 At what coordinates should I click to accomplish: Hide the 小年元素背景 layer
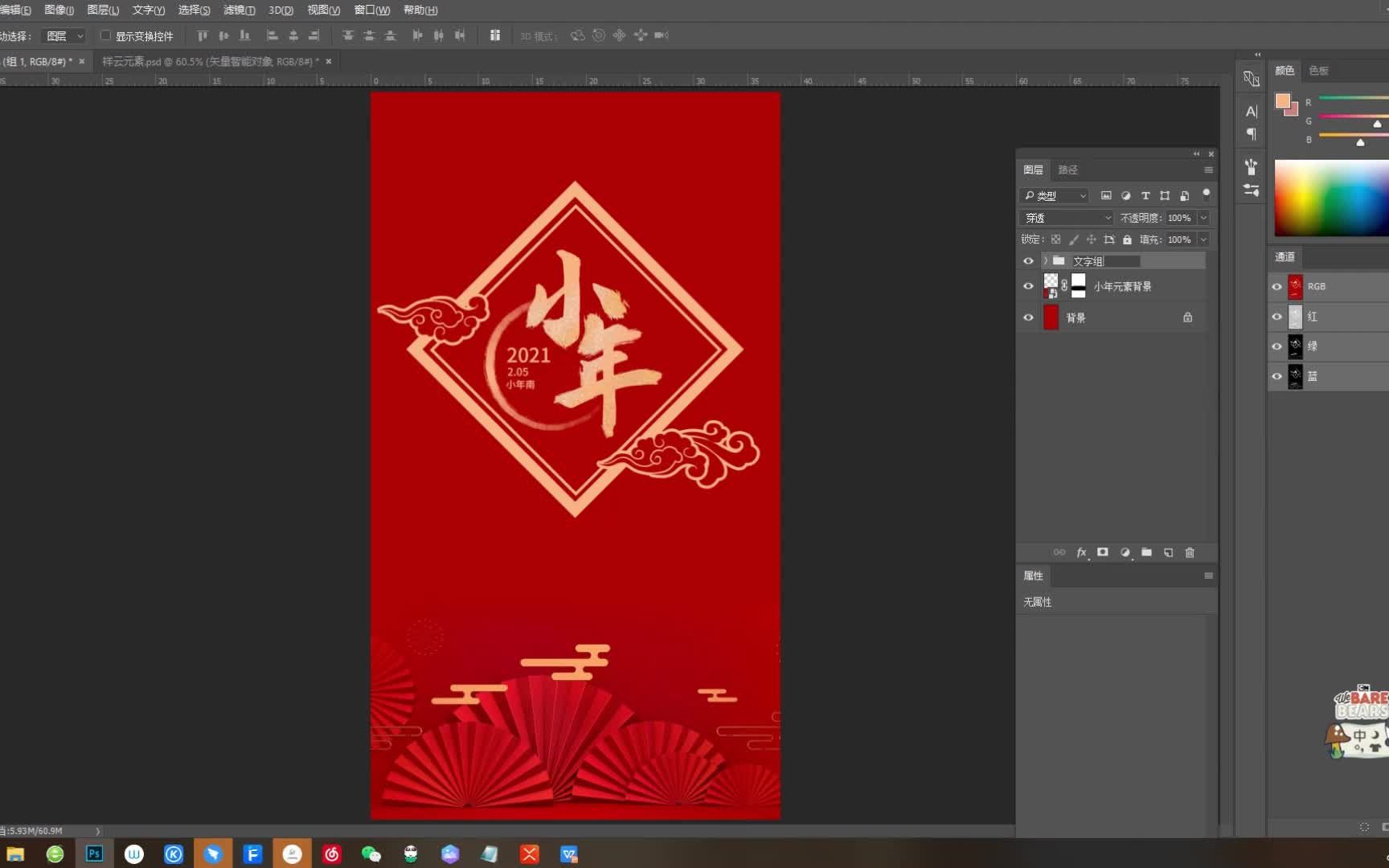[x=1028, y=286]
